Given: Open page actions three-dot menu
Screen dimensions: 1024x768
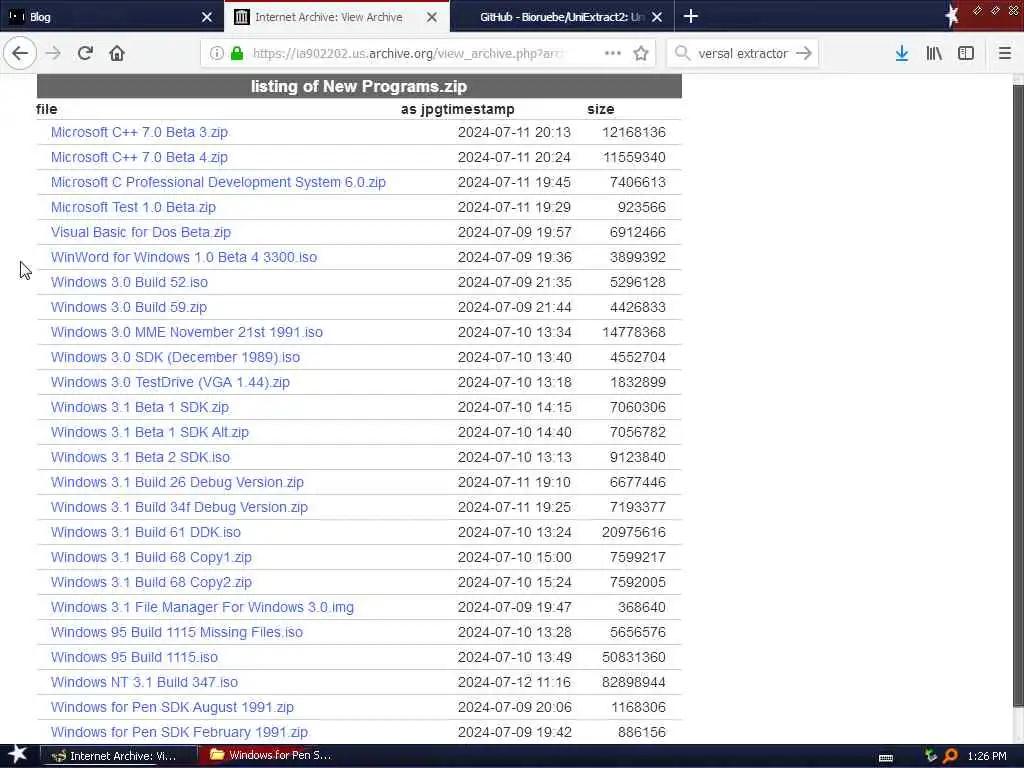Looking at the screenshot, I should pyautogui.click(x=613, y=53).
